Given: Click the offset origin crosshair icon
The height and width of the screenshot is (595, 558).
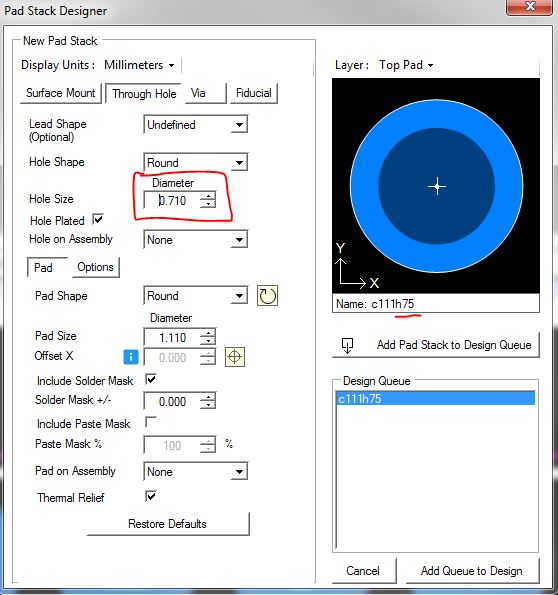Looking at the screenshot, I should (x=235, y=357).
